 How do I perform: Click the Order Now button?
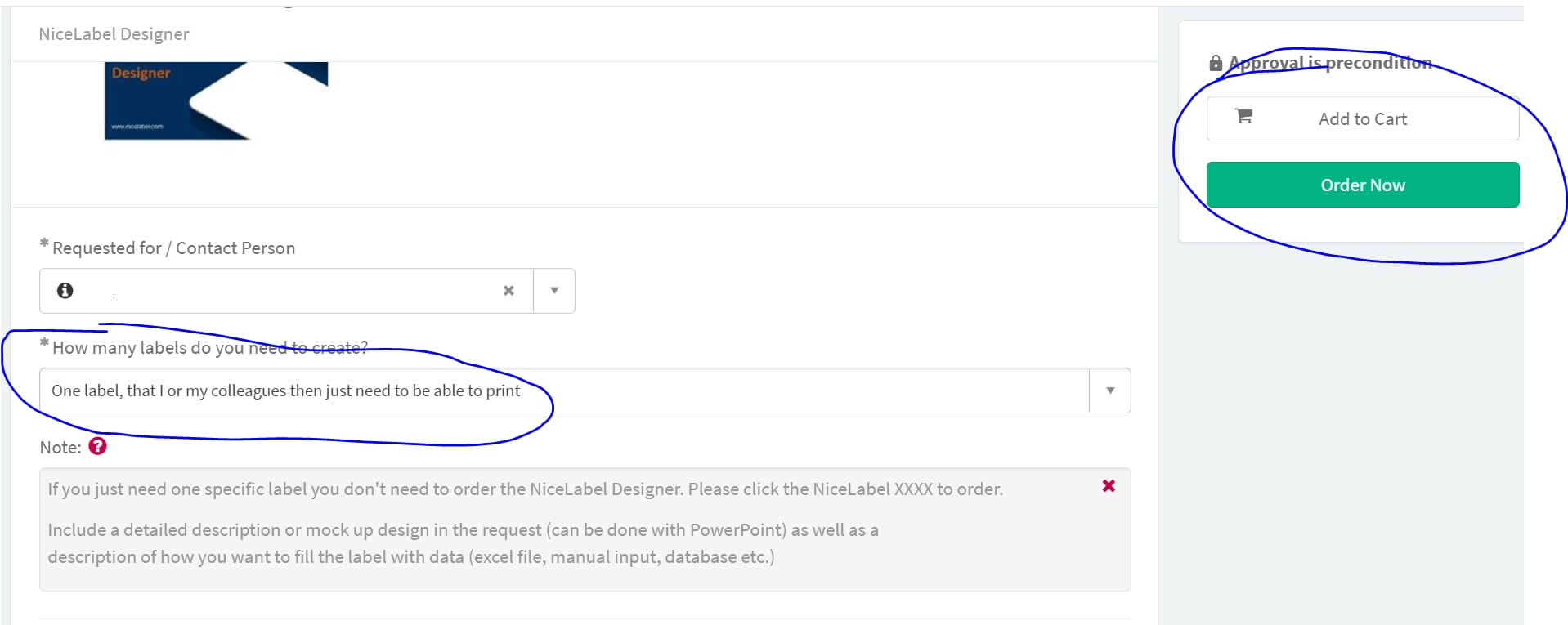tap(1362, 185)
